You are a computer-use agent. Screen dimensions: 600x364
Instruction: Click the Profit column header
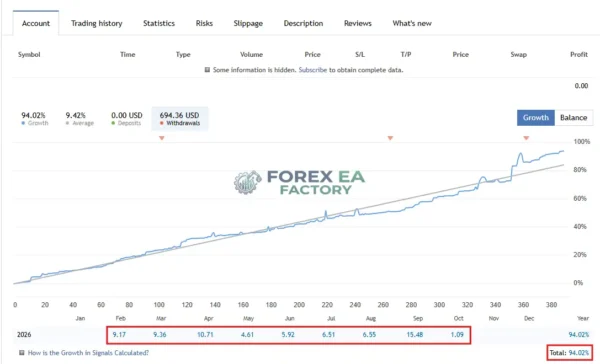tap(579, 54)
